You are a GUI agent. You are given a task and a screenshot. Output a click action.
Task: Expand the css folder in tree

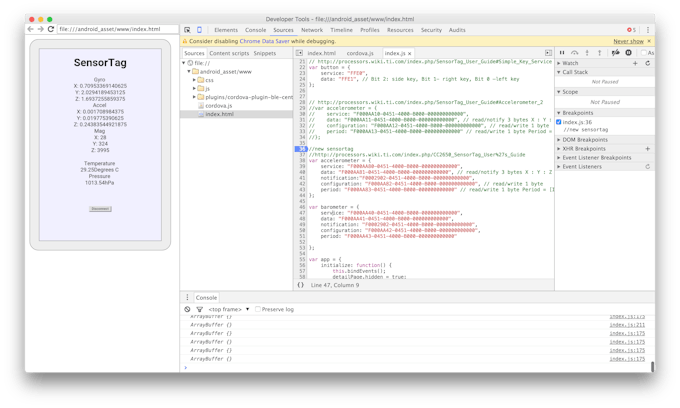194,80
